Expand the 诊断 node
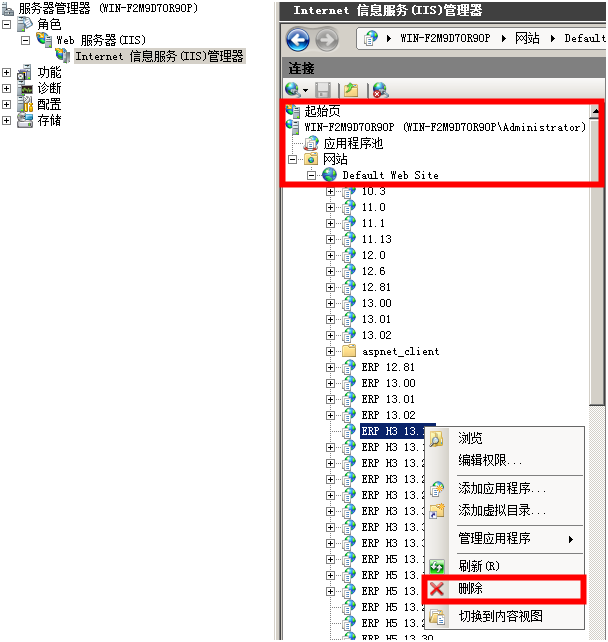Screen dimensions: 608x642 (6, 88)
